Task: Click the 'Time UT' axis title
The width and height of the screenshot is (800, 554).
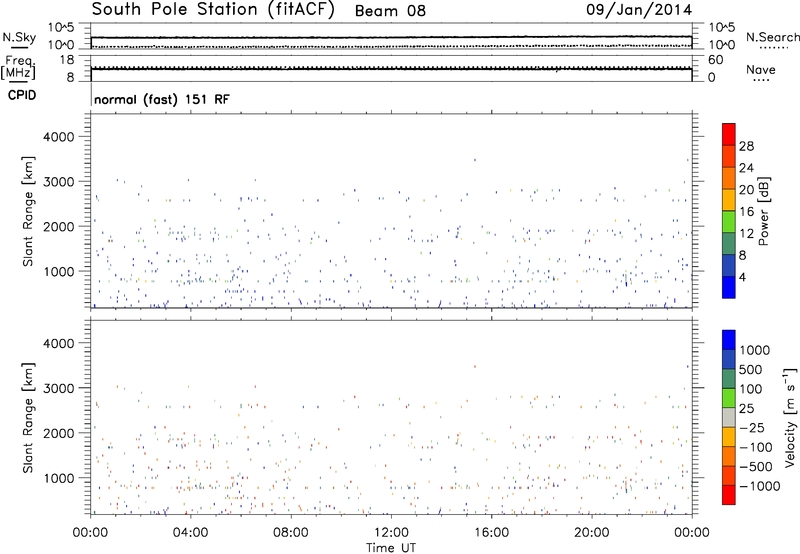Action: (x=391, y=548)
